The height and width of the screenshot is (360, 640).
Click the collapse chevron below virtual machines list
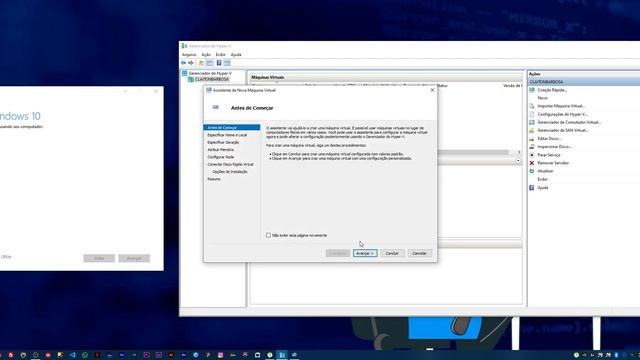518,161
